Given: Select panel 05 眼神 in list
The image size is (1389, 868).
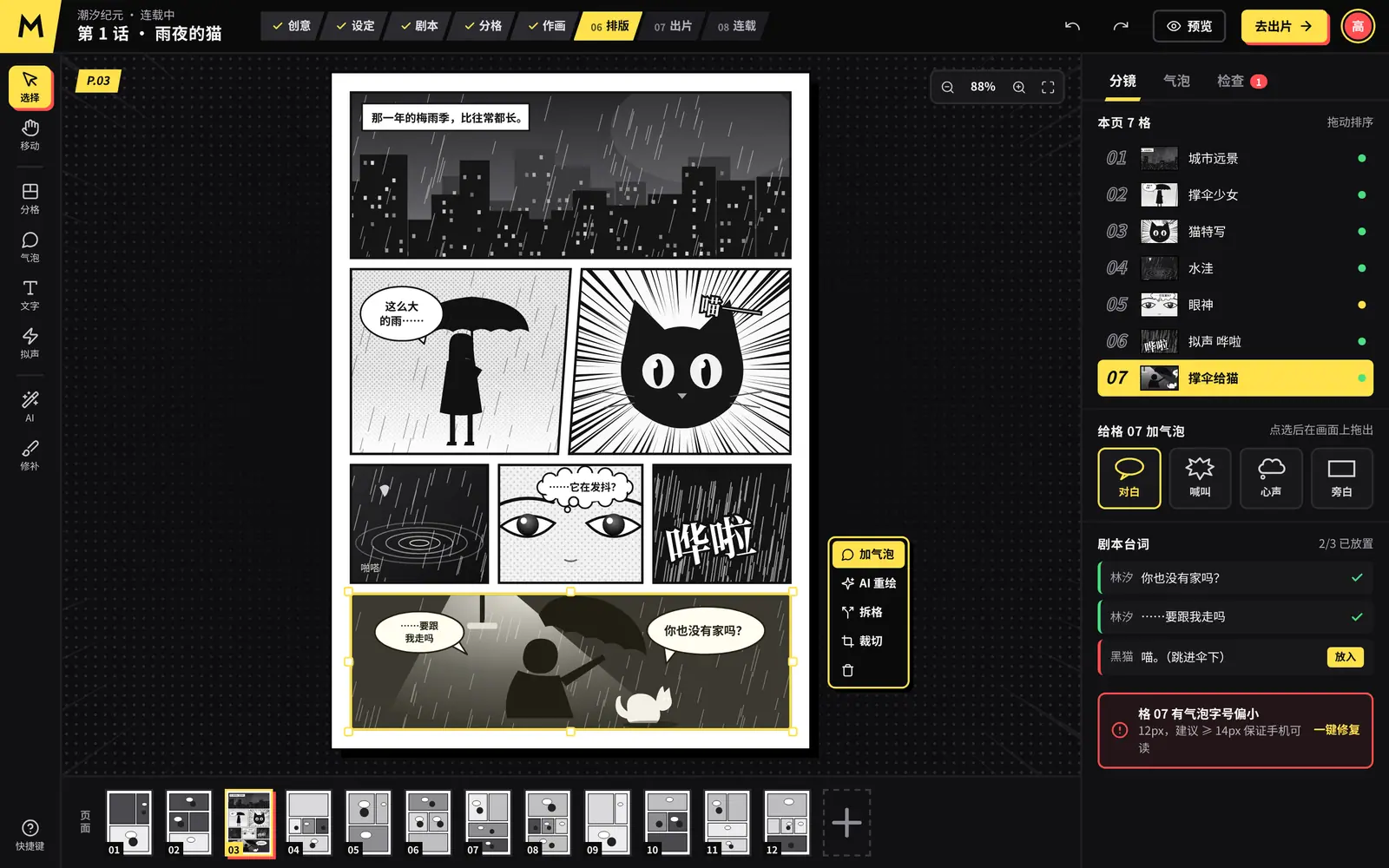Looking at the screenshot, I should 1235,305.
